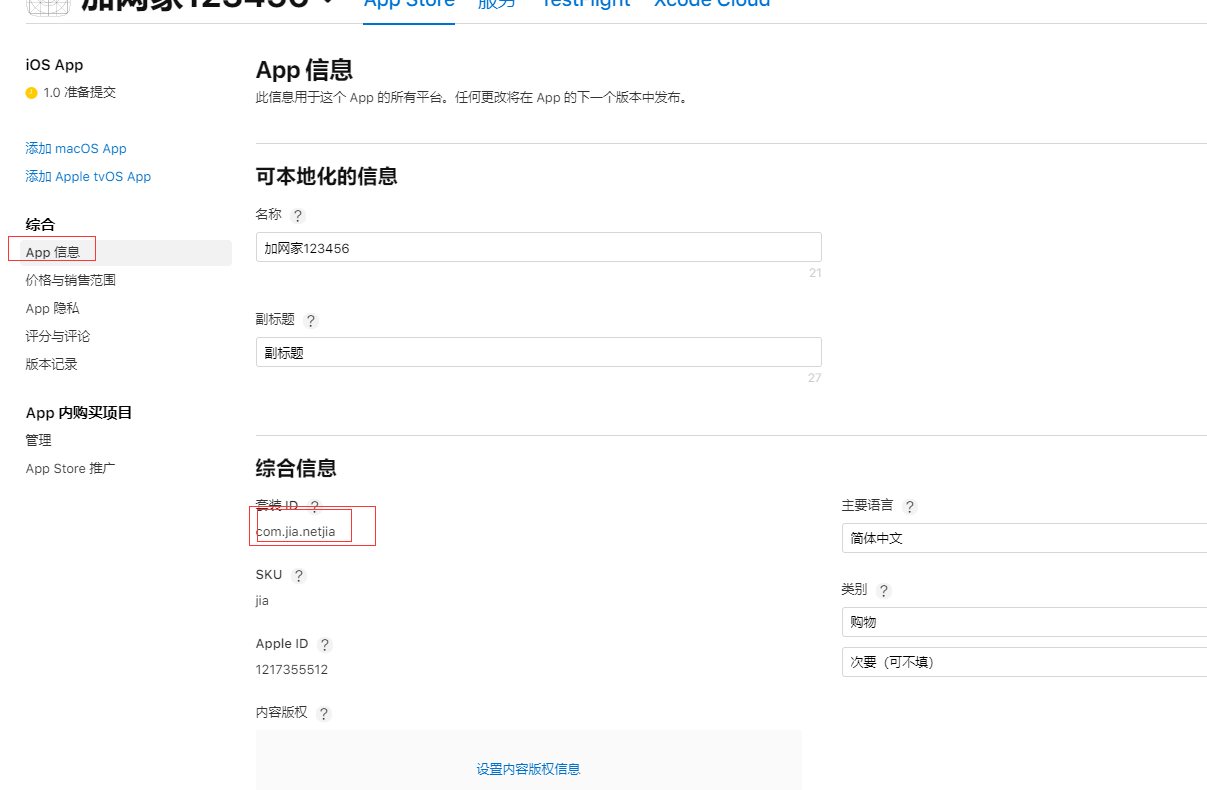
Task: Switch to the Xcode Cloud tab
Action: [712, 5]
